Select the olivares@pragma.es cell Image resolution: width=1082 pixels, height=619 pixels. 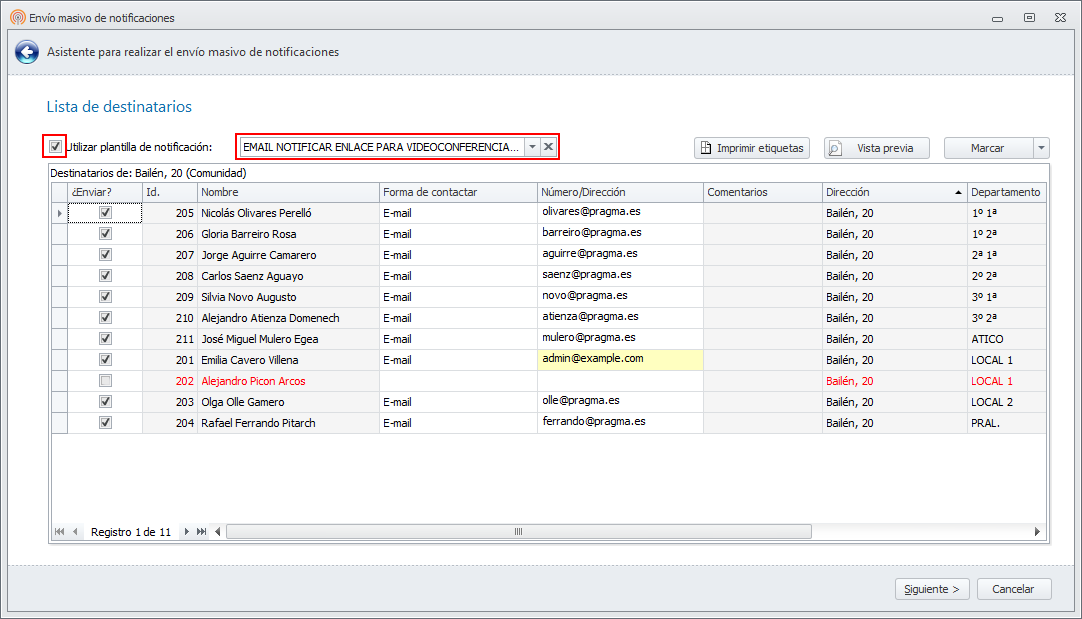point(620,213)
